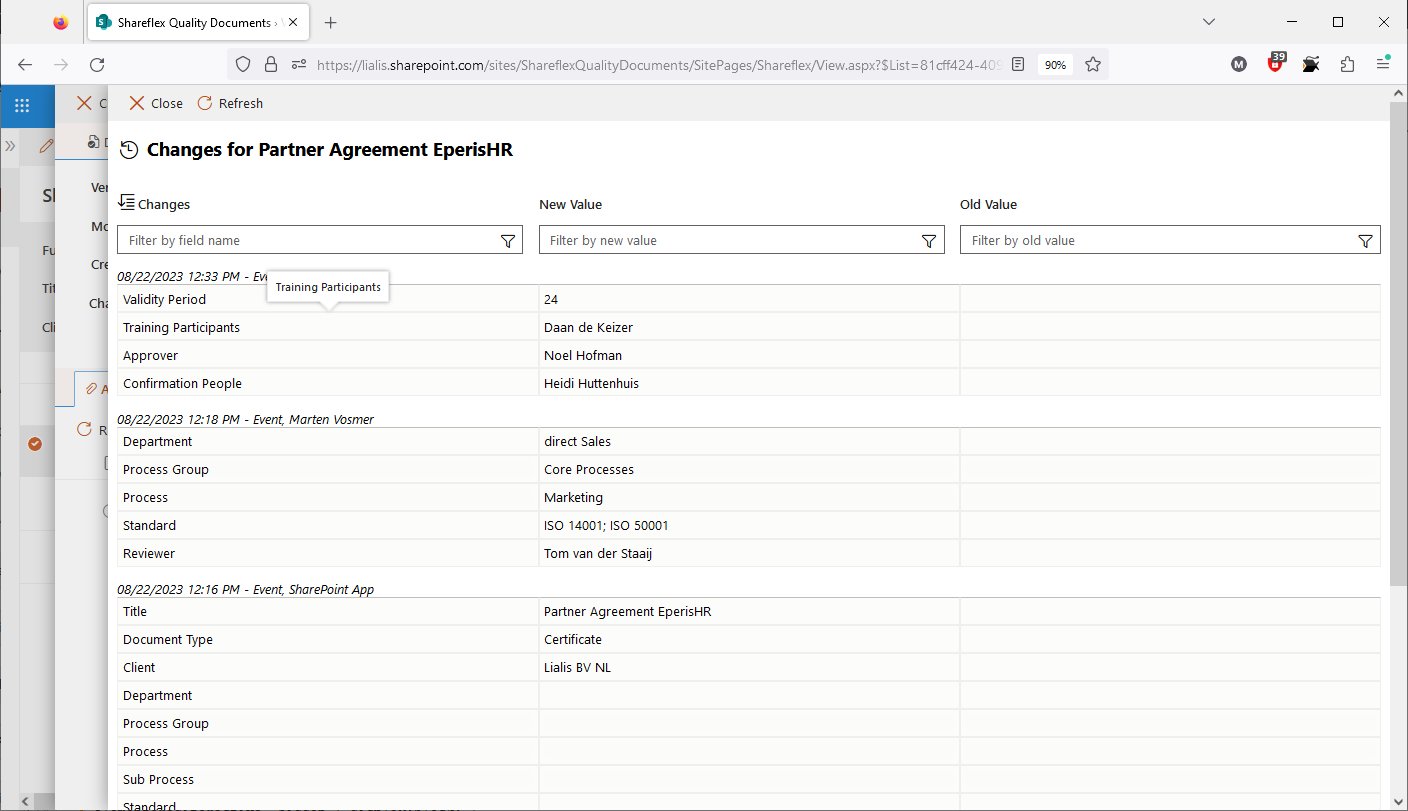
Task: Click the orange checkmark icon in background list
Action: click(35, 443)
